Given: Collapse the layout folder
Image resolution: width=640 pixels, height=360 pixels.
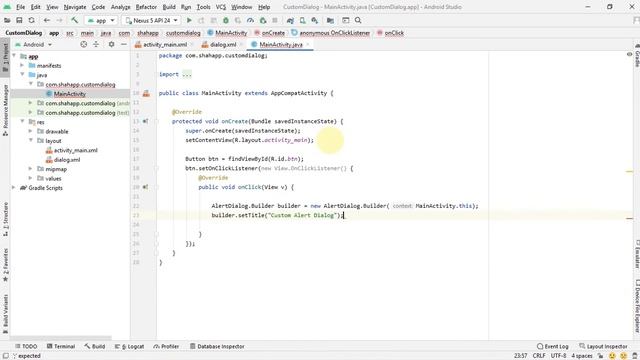Looking at the screenshot, I should [31, 141].
